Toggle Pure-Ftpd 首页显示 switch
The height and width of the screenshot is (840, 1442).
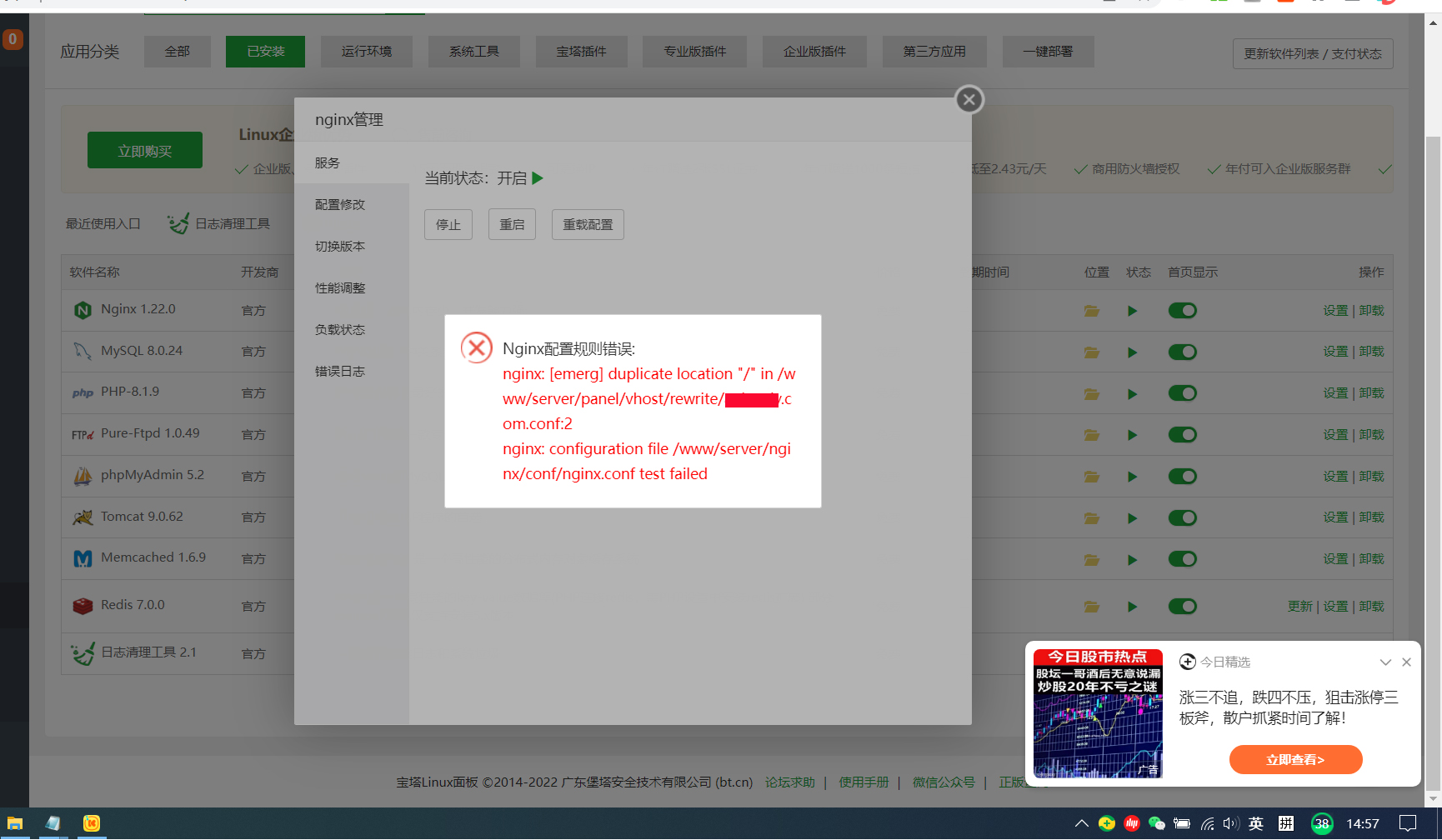point(1182,435)
